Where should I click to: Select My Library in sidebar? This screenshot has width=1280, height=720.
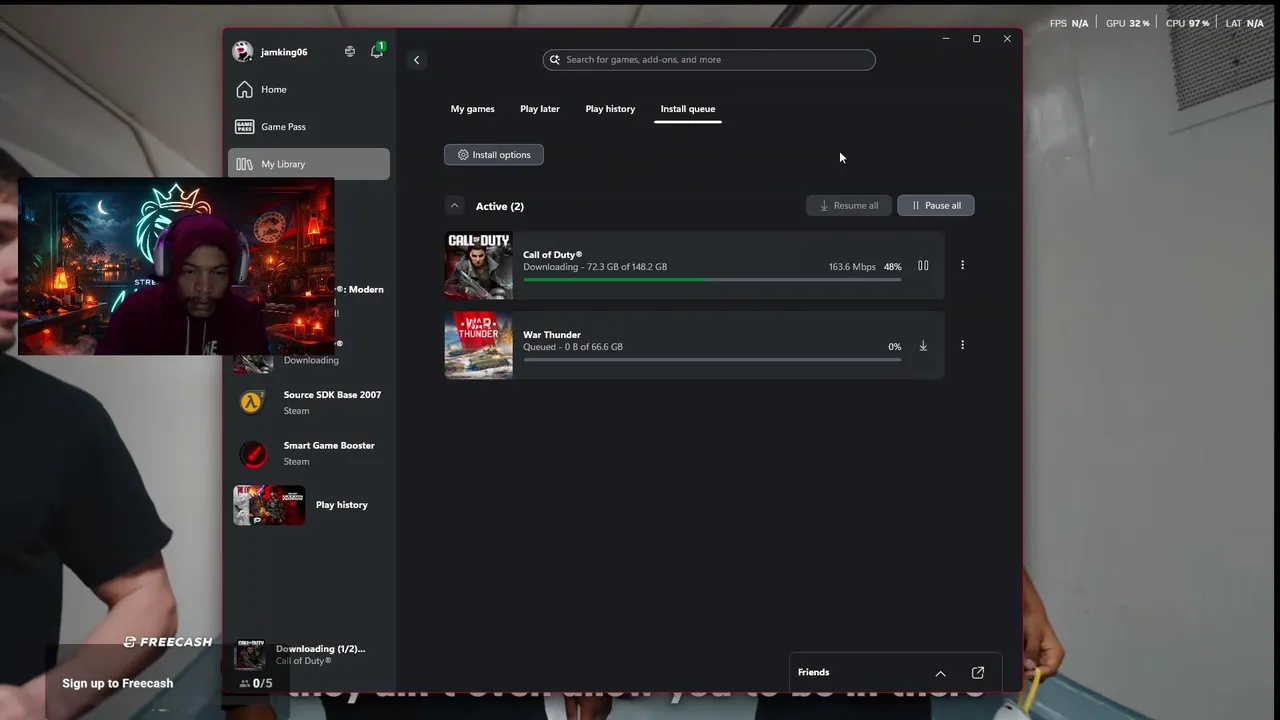click(x=309, y=164)
